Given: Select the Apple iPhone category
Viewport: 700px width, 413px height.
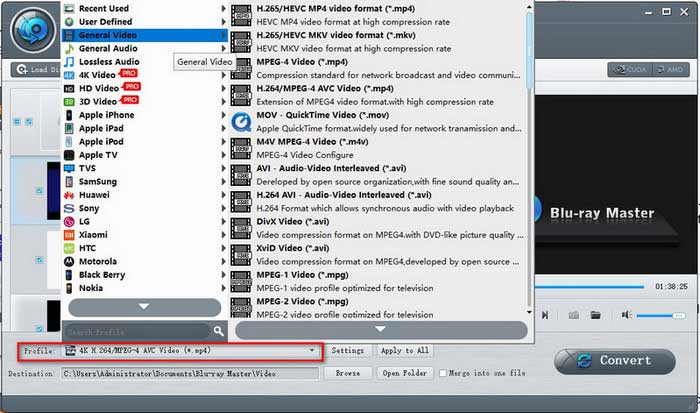Looking at the screenshot, I should pos(106,115).
